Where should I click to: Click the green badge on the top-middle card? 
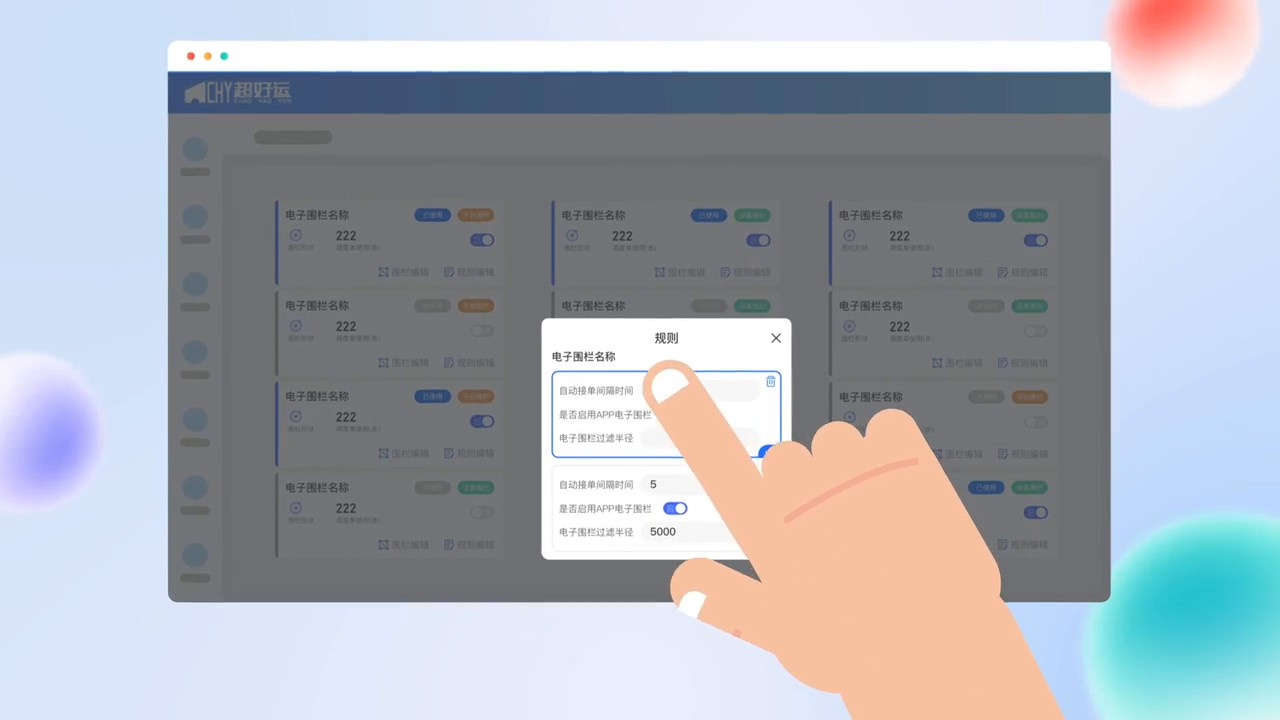[x=752, y=215]
